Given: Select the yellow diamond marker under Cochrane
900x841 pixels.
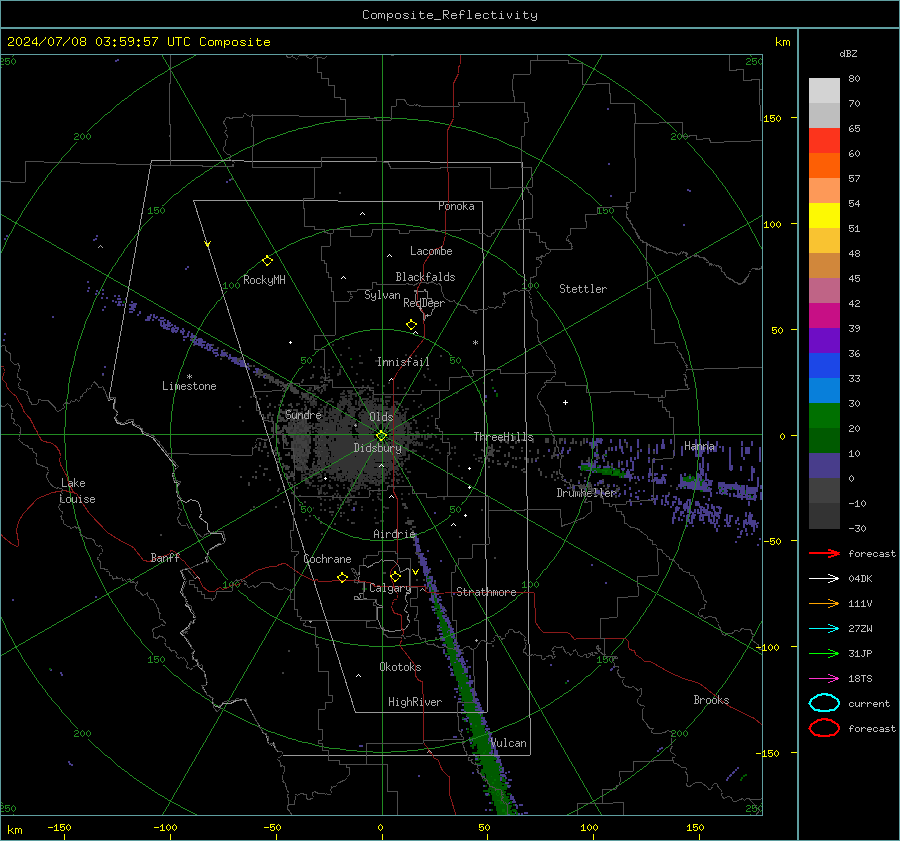Looking at the screenshot, I should tap(342, 577).
